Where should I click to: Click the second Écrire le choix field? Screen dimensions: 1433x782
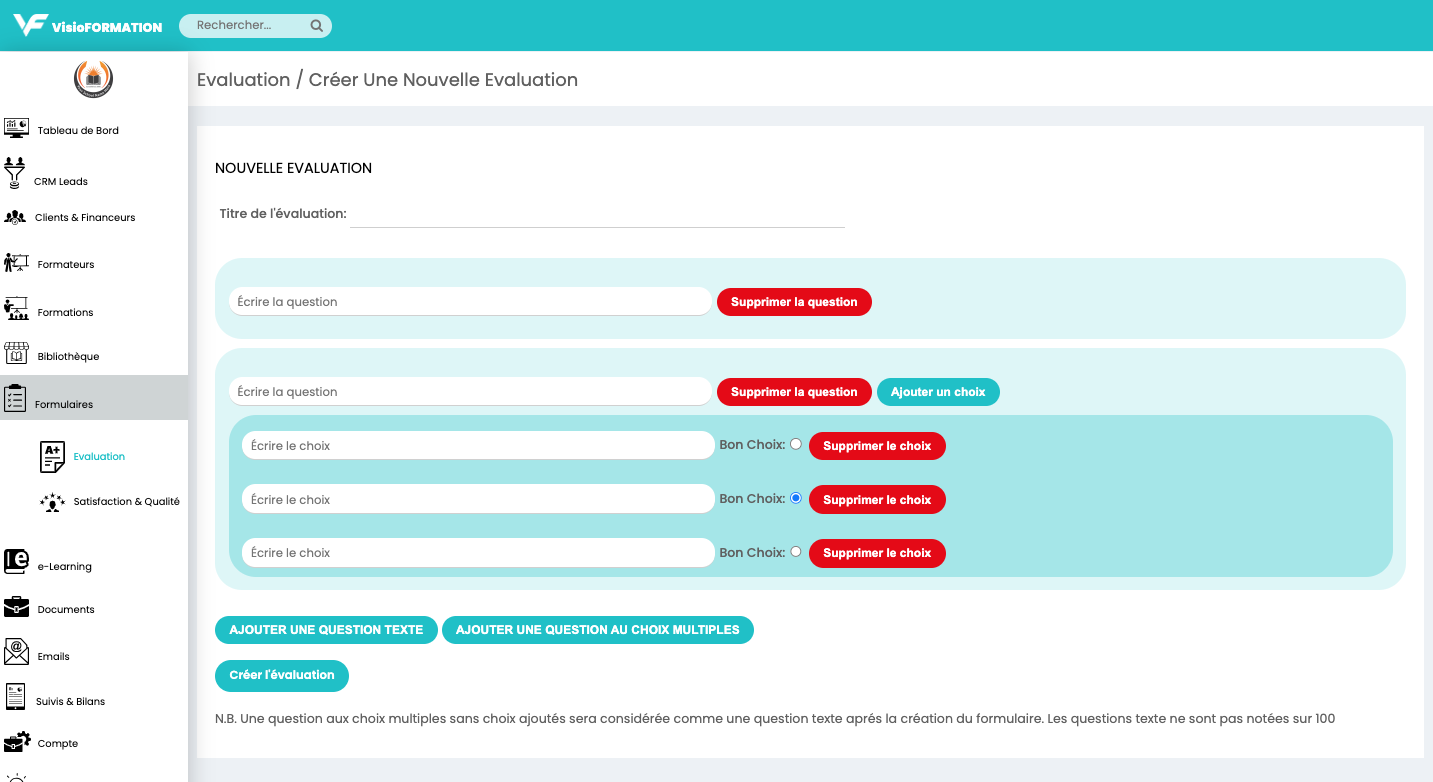(478, 500)
